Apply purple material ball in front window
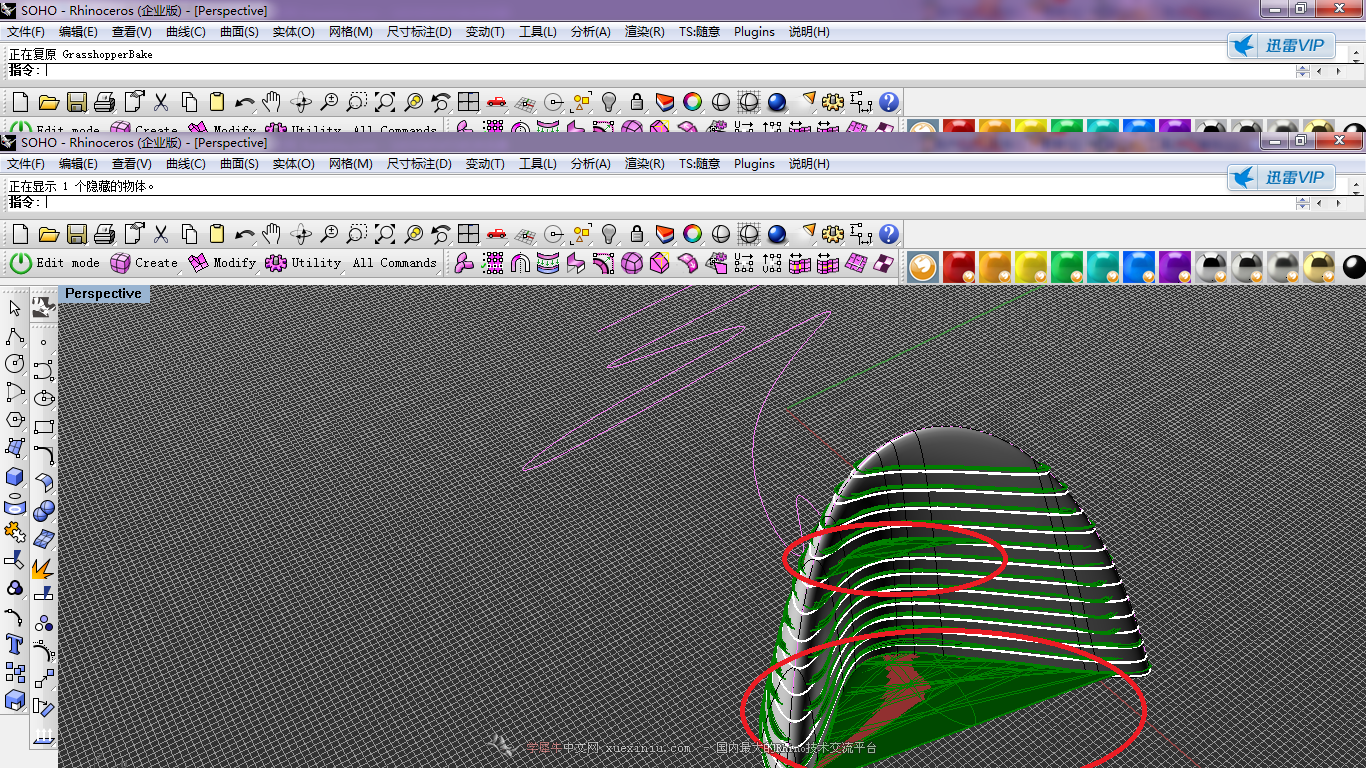Screen dimensions: 1366x768 pos(1175,267)
